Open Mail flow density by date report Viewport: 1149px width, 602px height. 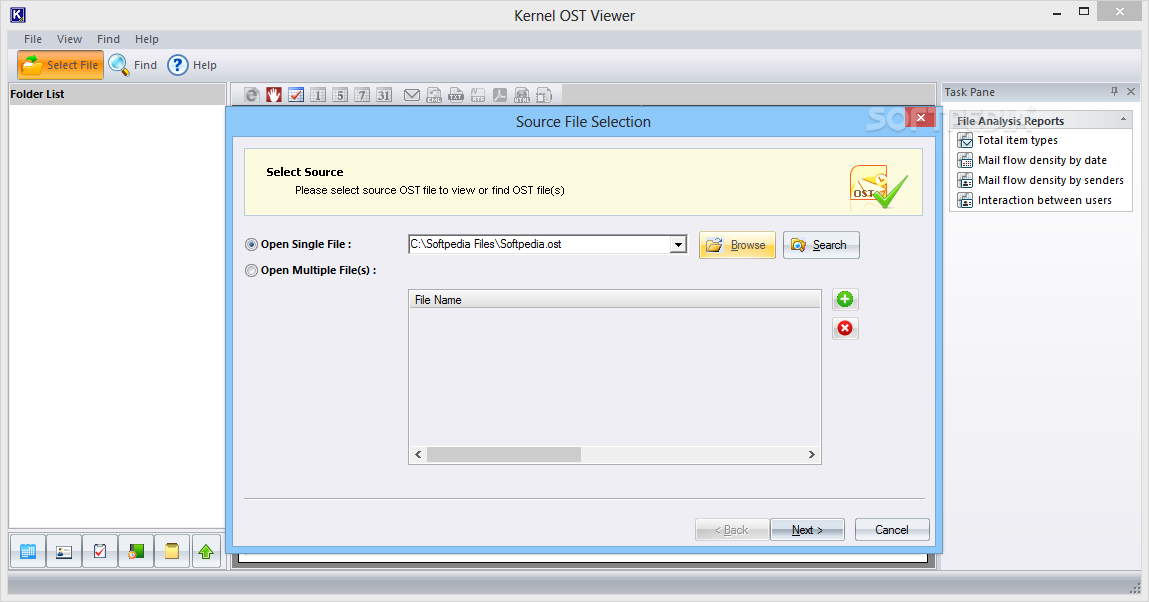[1042, 160]
